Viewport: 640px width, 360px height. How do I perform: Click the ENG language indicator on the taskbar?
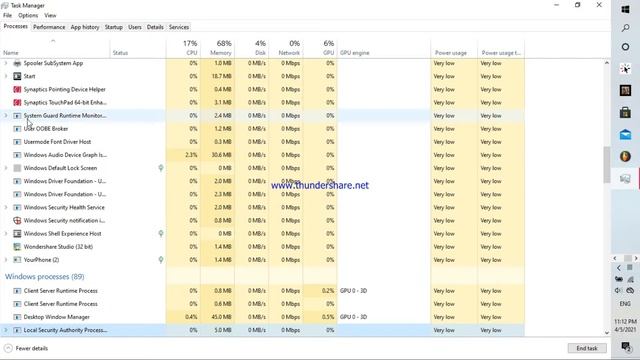[625, 304]
